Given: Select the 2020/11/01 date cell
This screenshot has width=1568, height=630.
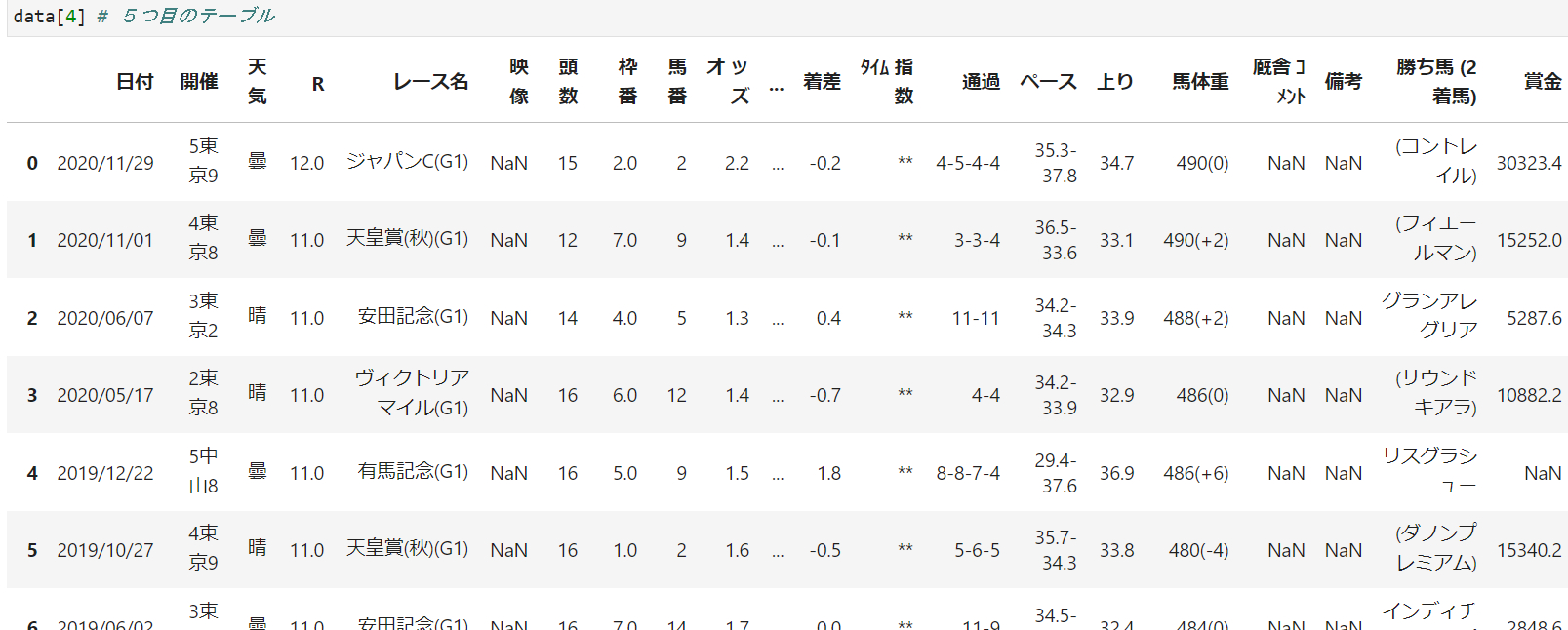Looking at the screenshot, I should (x=104, y=240).
